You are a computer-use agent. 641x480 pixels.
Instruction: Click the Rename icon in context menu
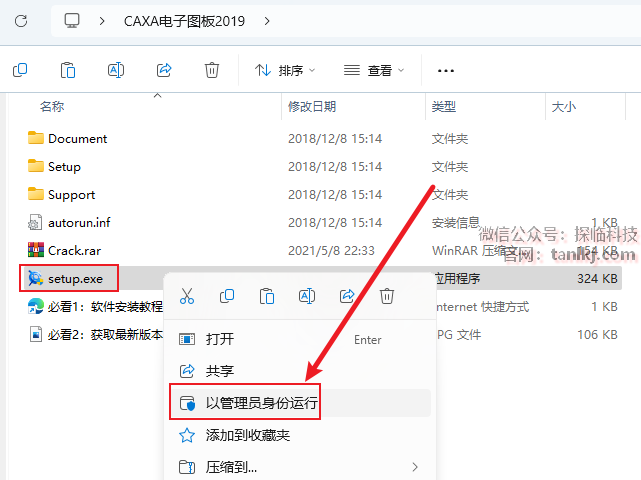tap(307, 296)
